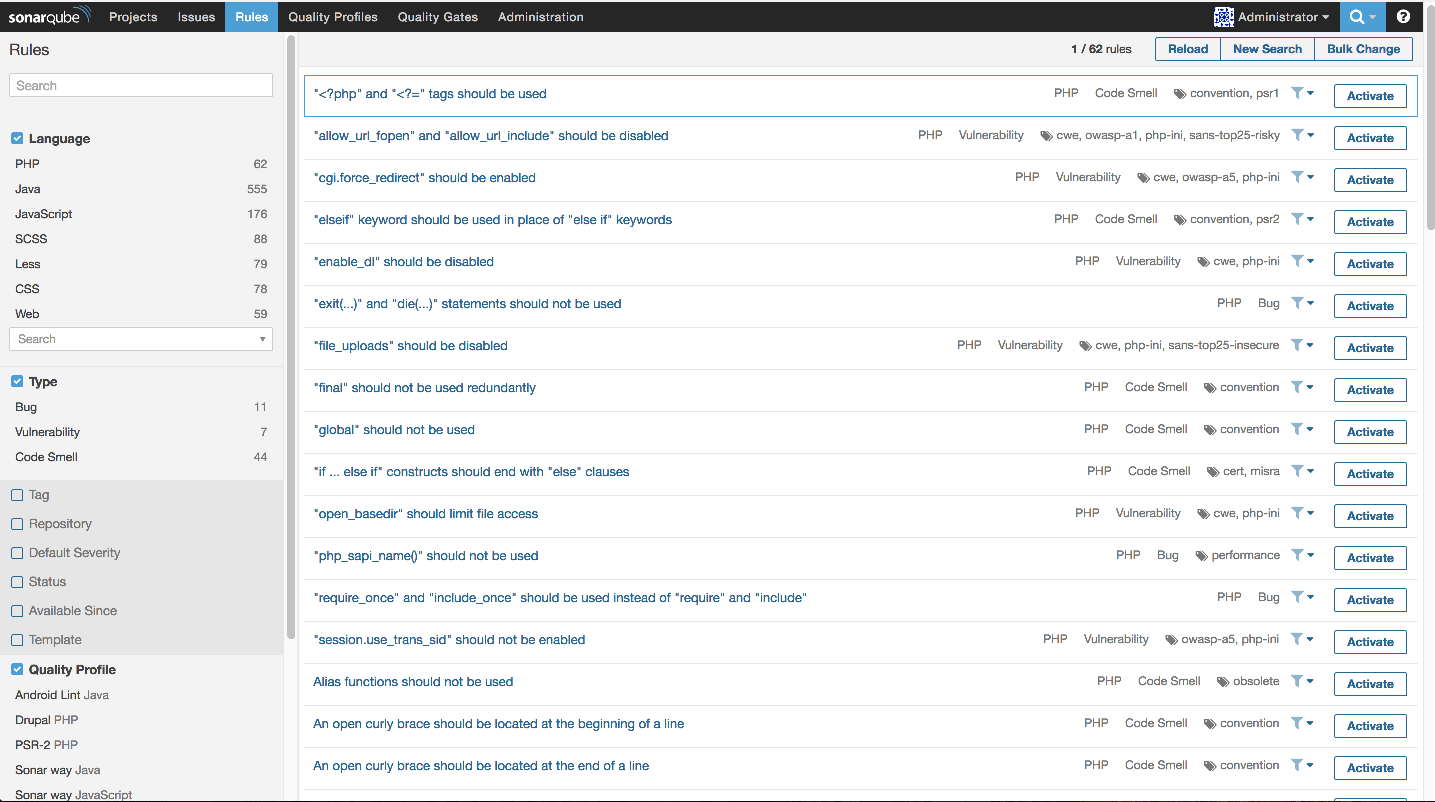Click the Administrator avatar icon
Viewport: 1435px width, 802px height.
pyautogui.click(x=1224, y=17)
